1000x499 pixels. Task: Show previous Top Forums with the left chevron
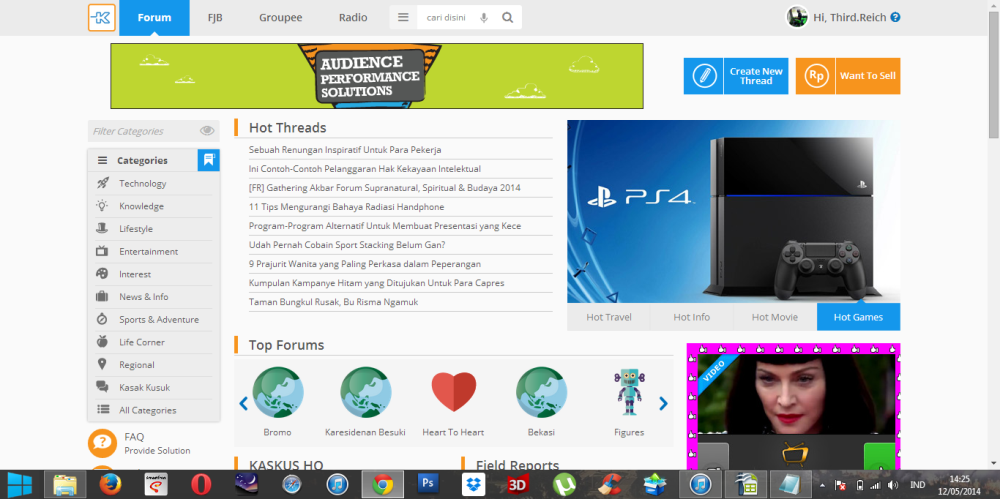click(243, 403)
